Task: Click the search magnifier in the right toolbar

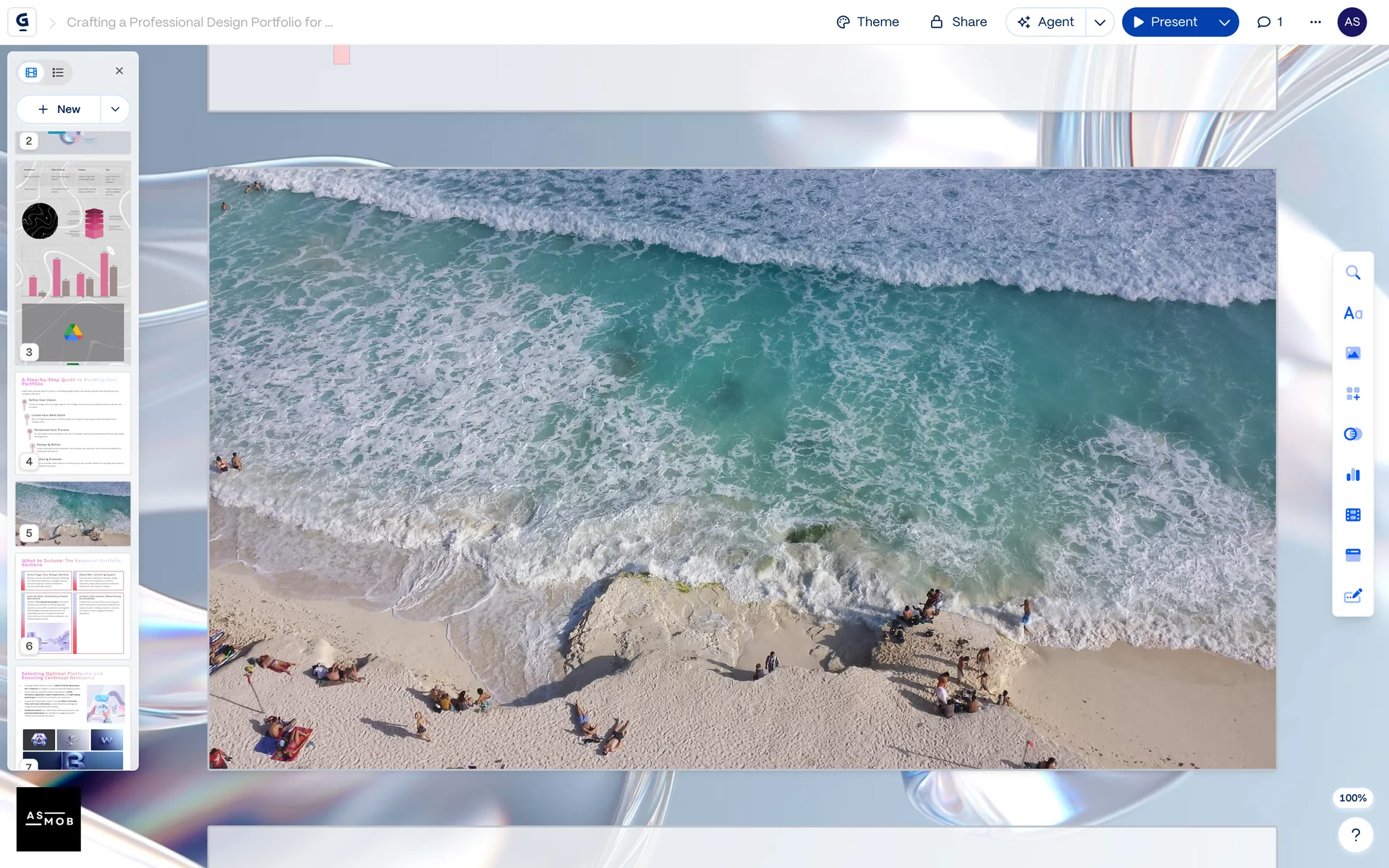Action: (1352, 273)
